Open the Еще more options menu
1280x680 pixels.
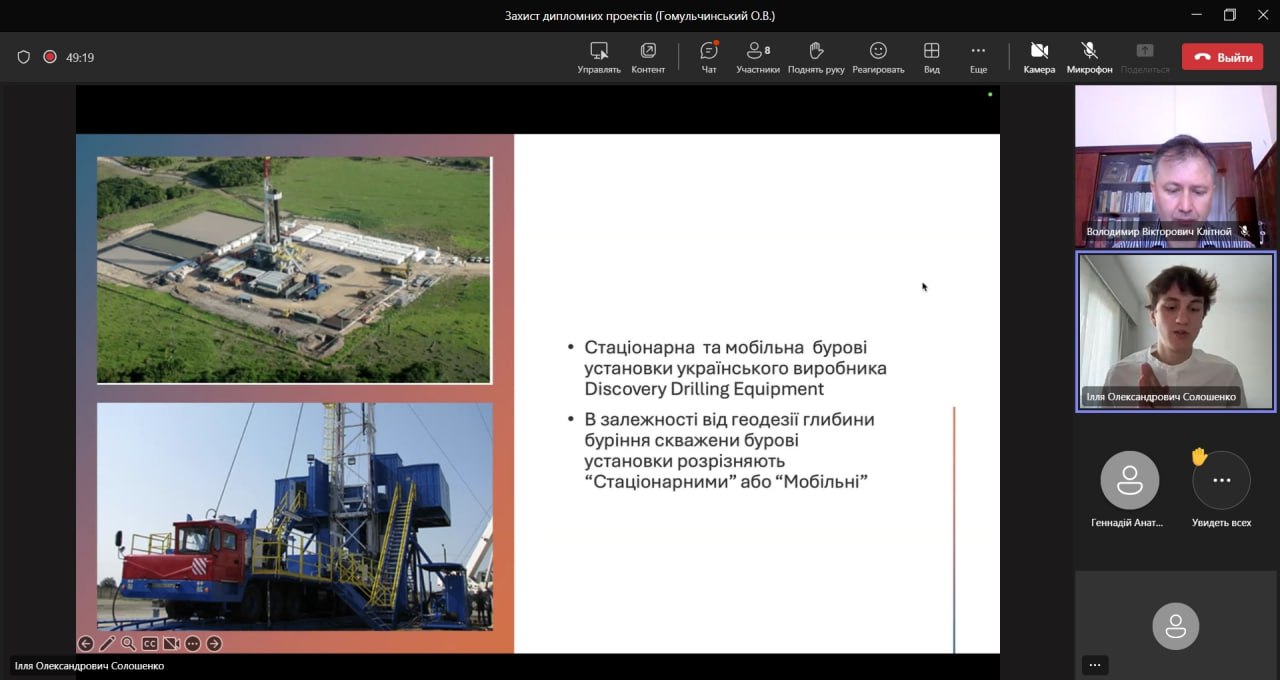point(978,57)
